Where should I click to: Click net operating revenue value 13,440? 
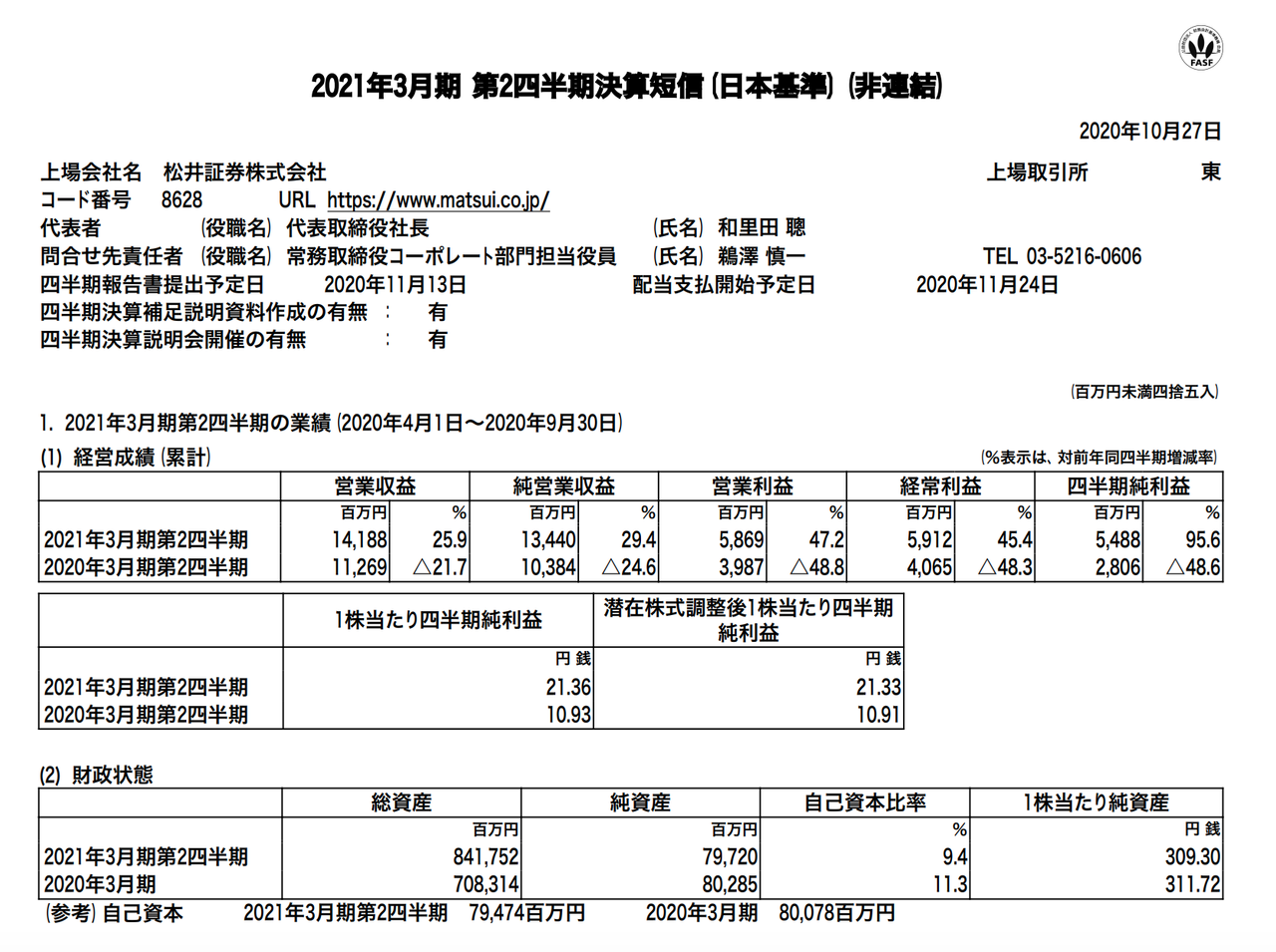548,540
